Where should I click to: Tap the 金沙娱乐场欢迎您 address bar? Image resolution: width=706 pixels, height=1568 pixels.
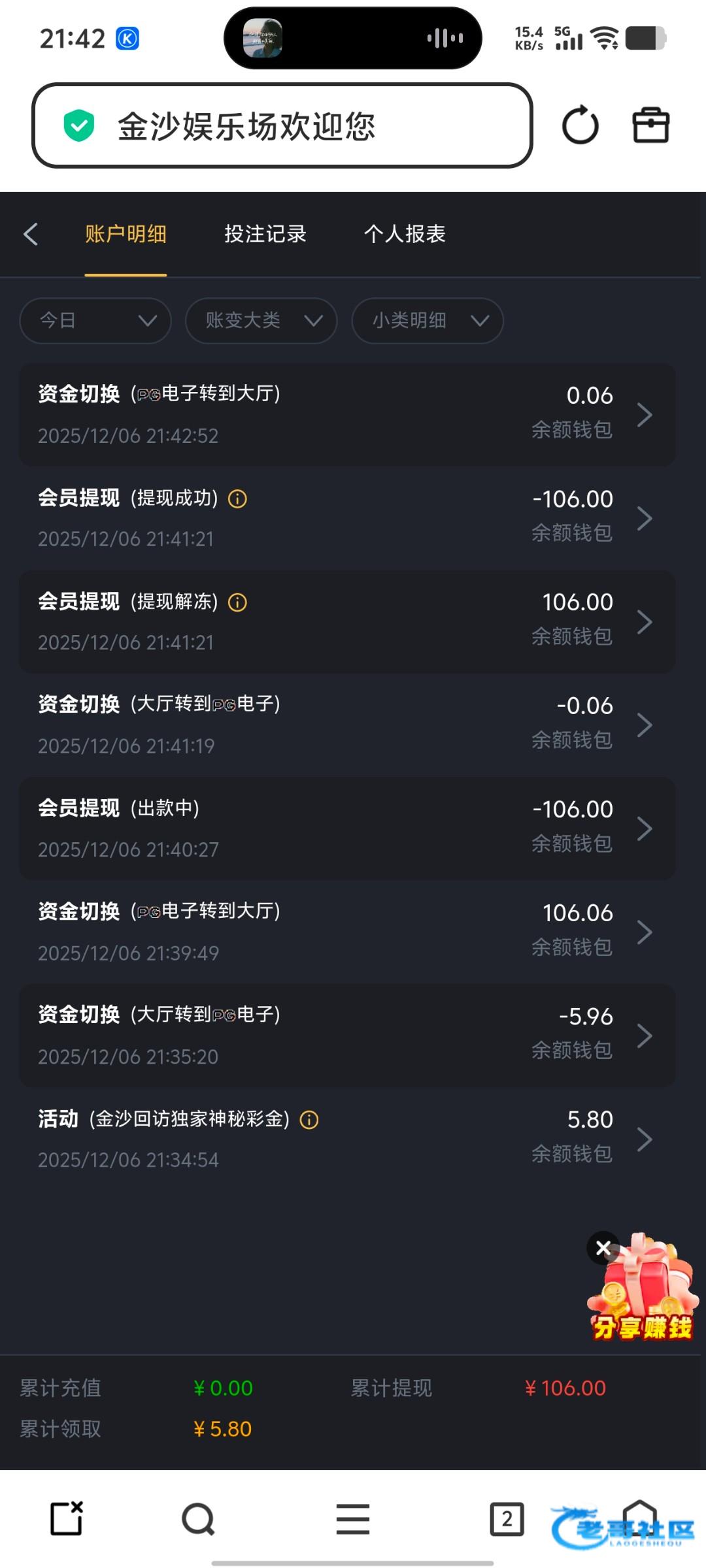(281, 125)
